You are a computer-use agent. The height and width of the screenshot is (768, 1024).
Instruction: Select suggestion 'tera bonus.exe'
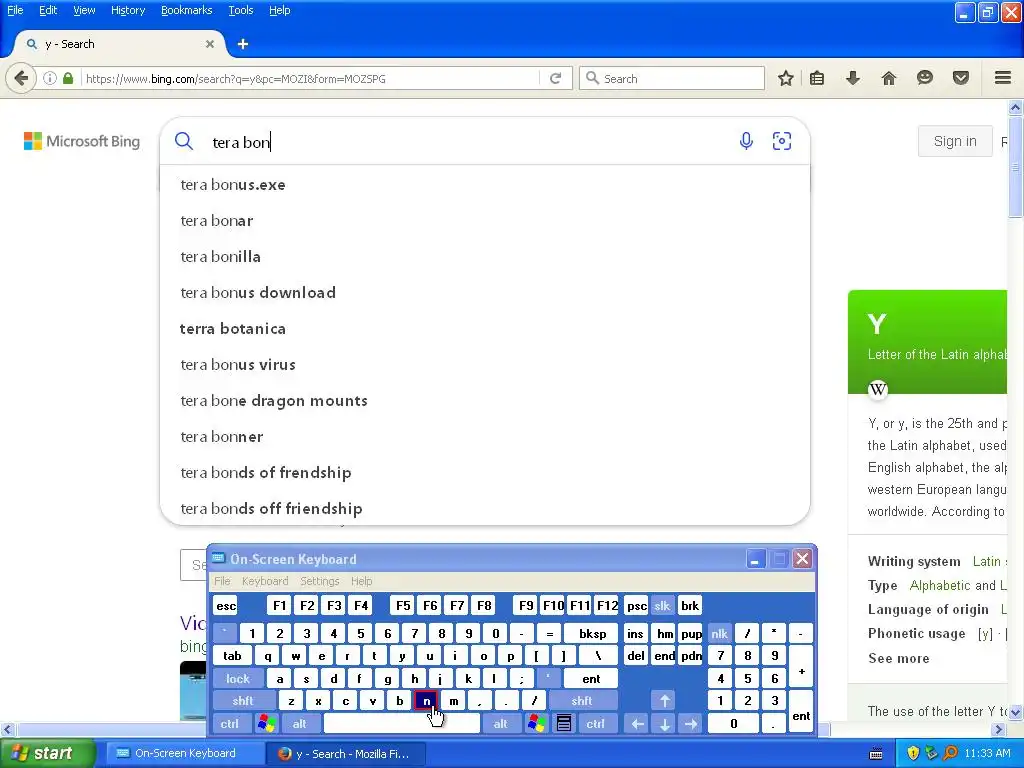click(485, 185)
